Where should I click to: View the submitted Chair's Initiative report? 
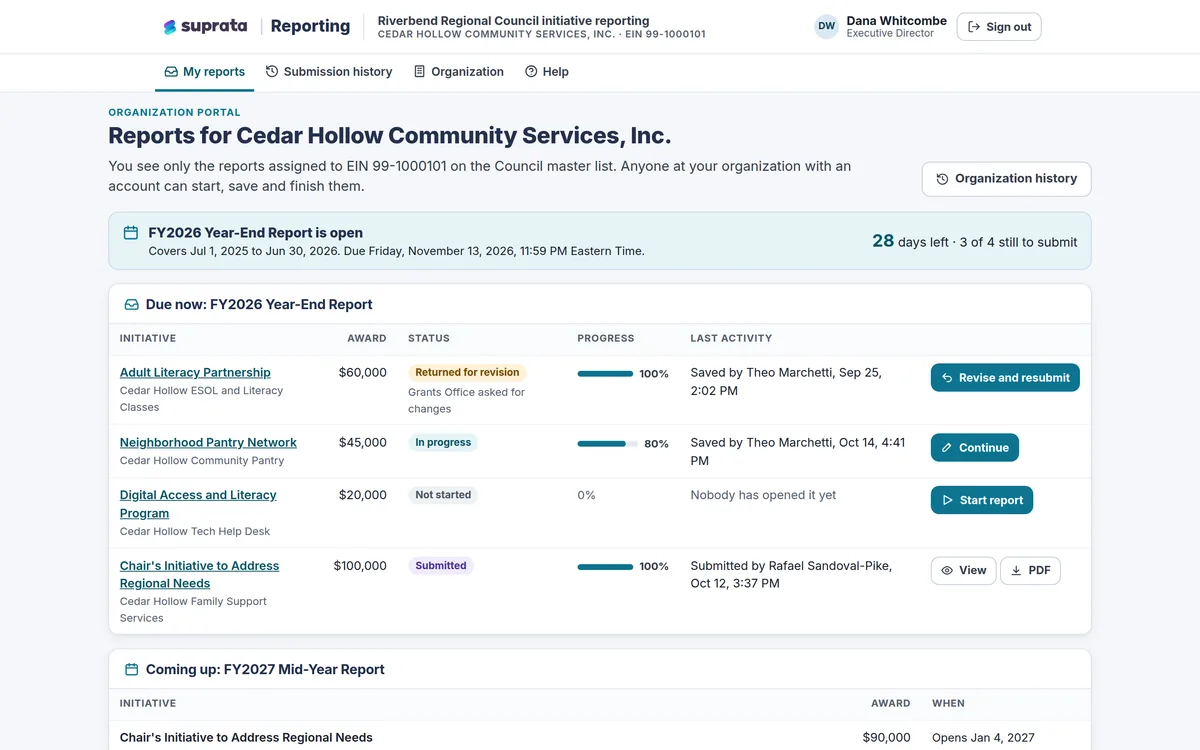(963, 570)
